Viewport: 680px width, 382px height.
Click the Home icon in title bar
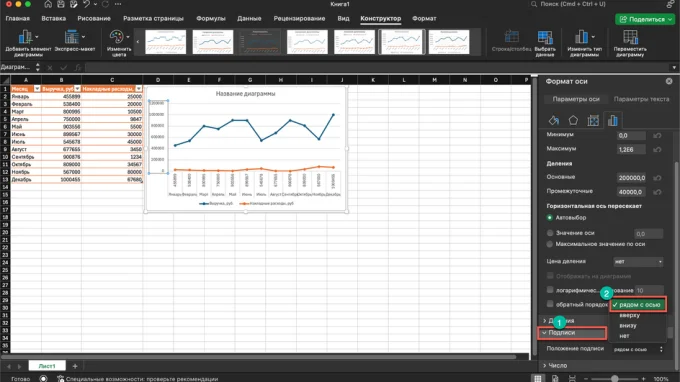coord(48,4)
